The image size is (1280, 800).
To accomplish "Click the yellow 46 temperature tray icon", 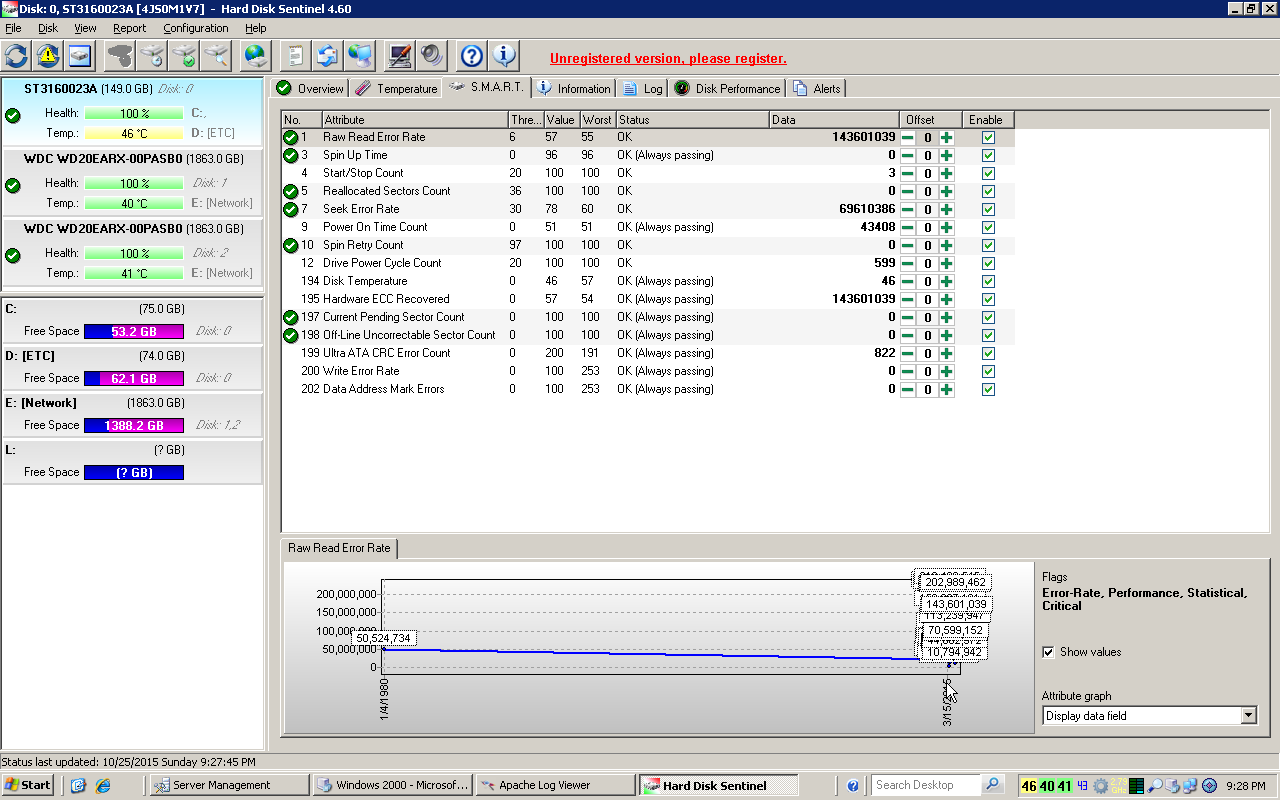I will tap(1029, 785).
